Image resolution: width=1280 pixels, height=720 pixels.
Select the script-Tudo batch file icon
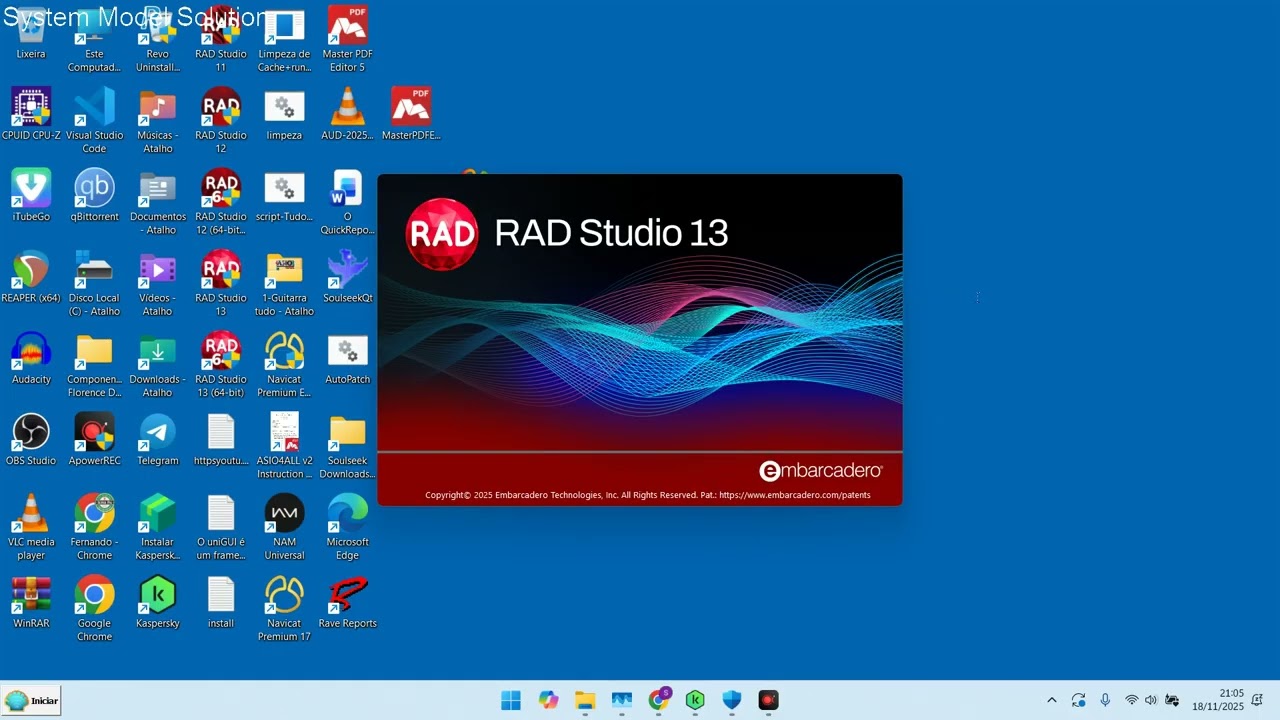284,195
